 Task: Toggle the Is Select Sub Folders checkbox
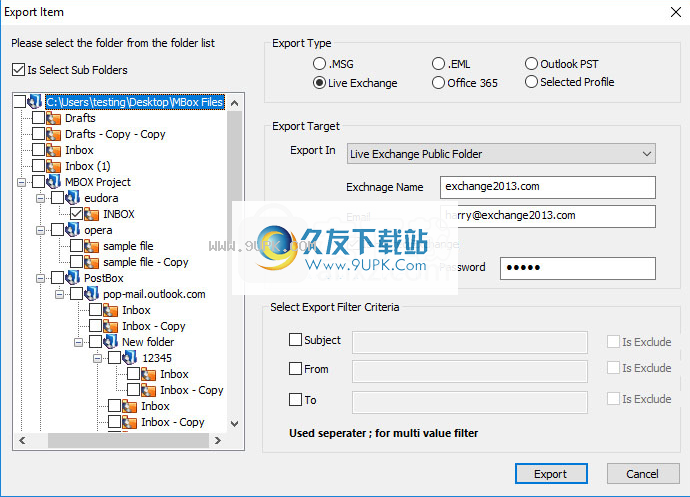[18, 70]
